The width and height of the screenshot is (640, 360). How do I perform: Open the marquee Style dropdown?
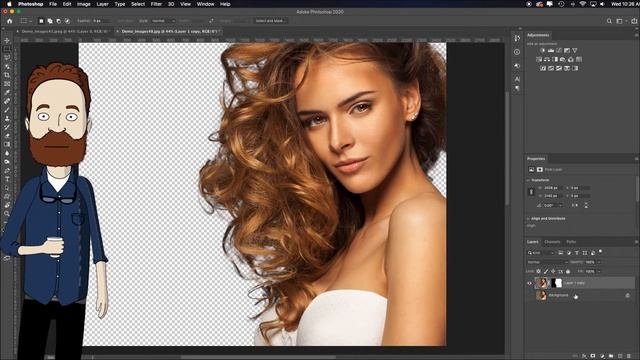(x=162, y=21)
